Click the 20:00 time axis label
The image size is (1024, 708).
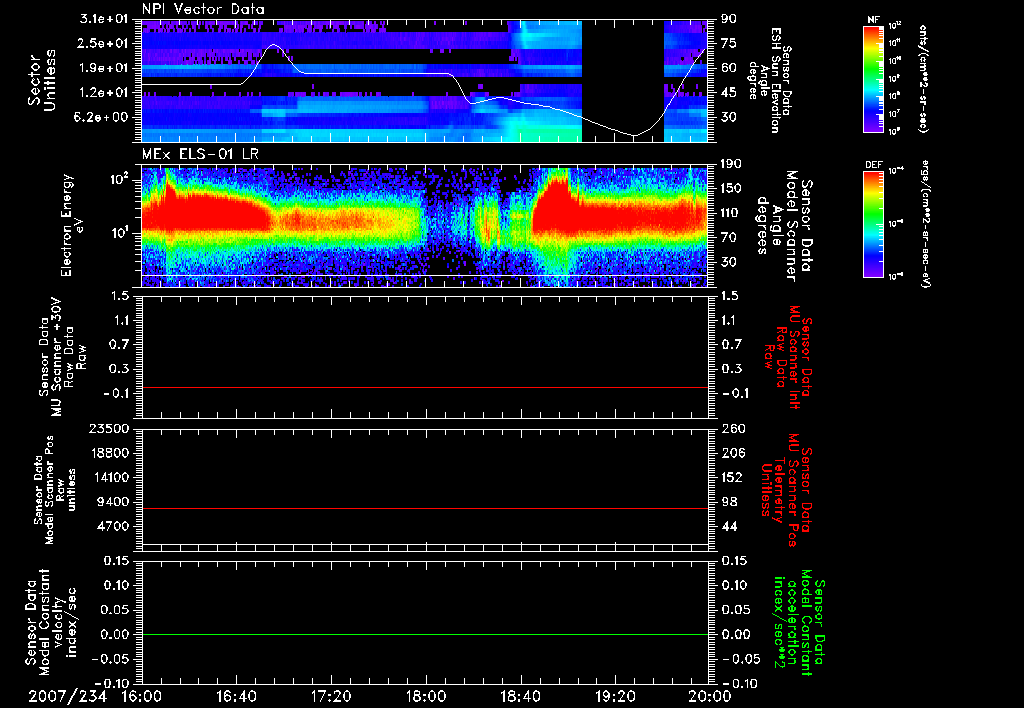(710, 697)
